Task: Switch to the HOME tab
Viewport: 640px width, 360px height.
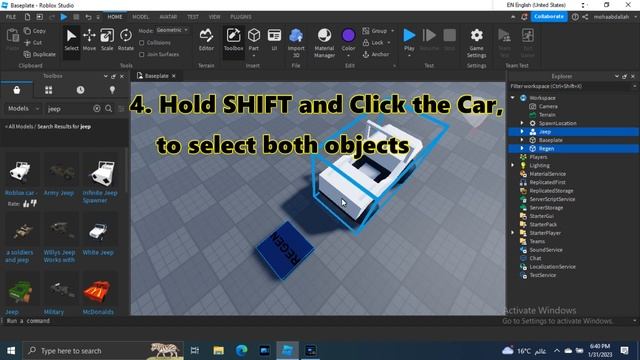Action: tap(115, 17)
